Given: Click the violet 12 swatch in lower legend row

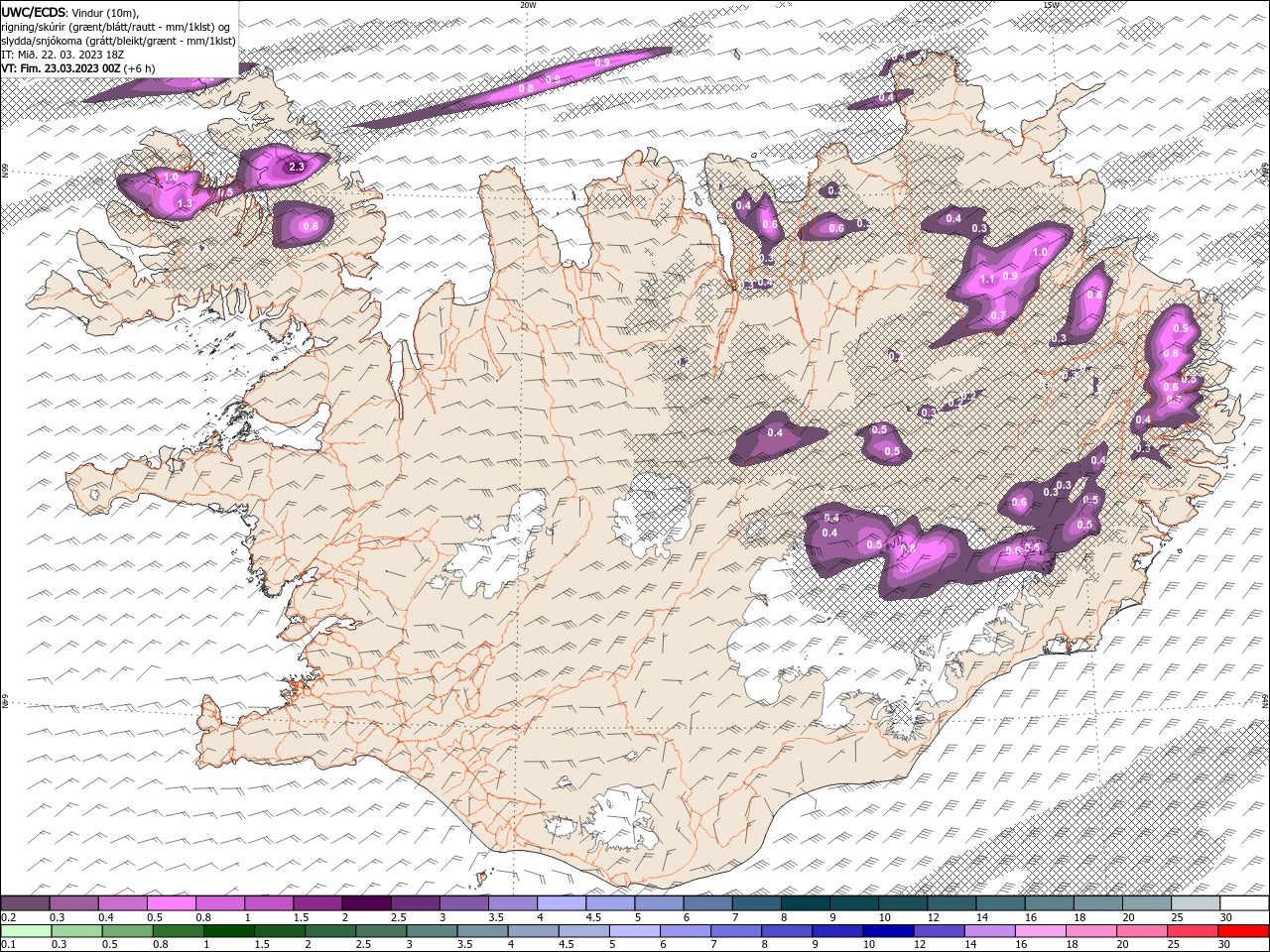Looking at the screenshot, I should [939, 930].
